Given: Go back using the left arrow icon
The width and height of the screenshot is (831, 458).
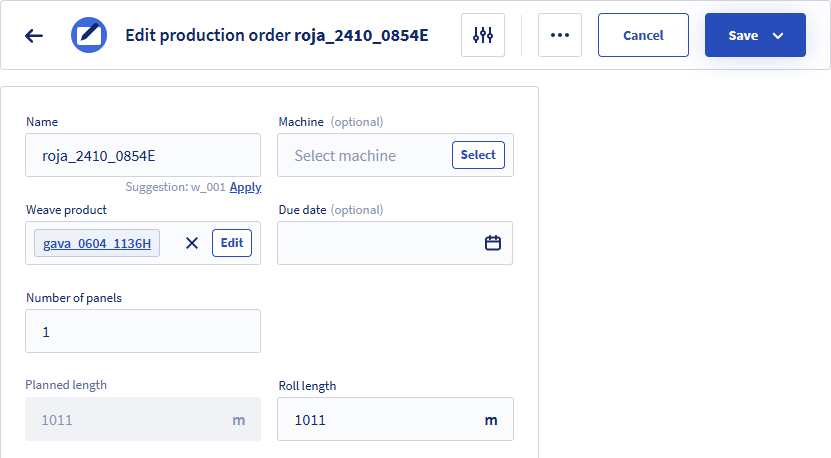Looking at the screenshot, I should click(x=34, y=36).
